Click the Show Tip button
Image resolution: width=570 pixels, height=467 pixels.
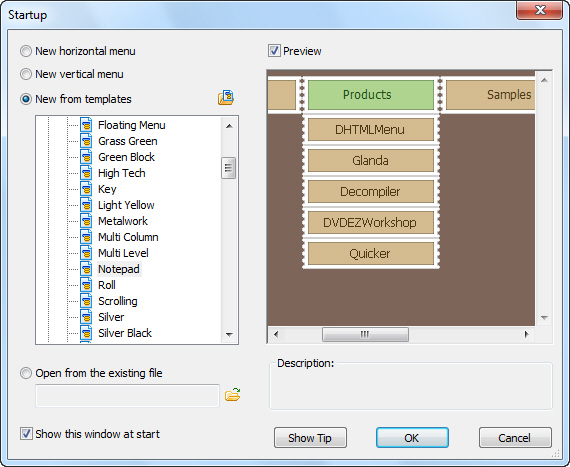310,438
